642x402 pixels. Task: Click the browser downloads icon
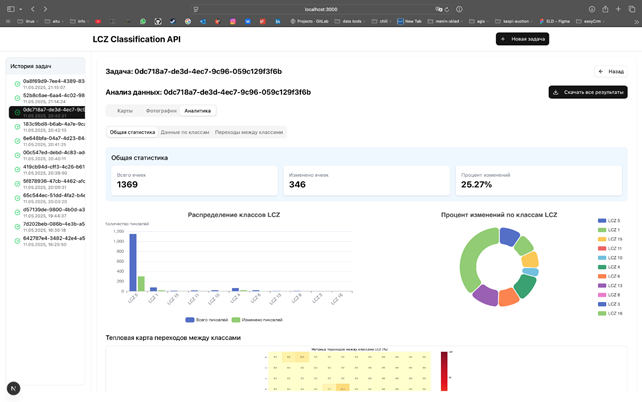591,9
